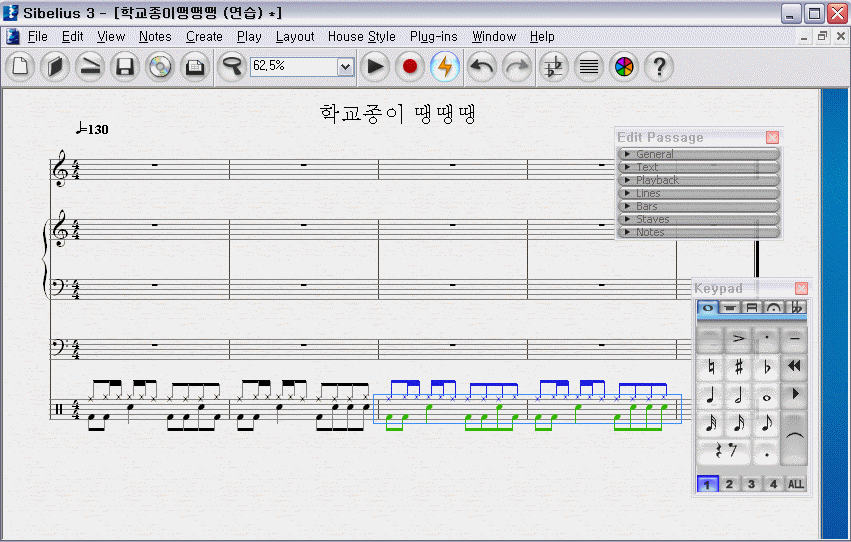This screenshot has height=542, width=851.
Task: Click the sharp sign on the Keypad
Action: [x=738, y=367]
